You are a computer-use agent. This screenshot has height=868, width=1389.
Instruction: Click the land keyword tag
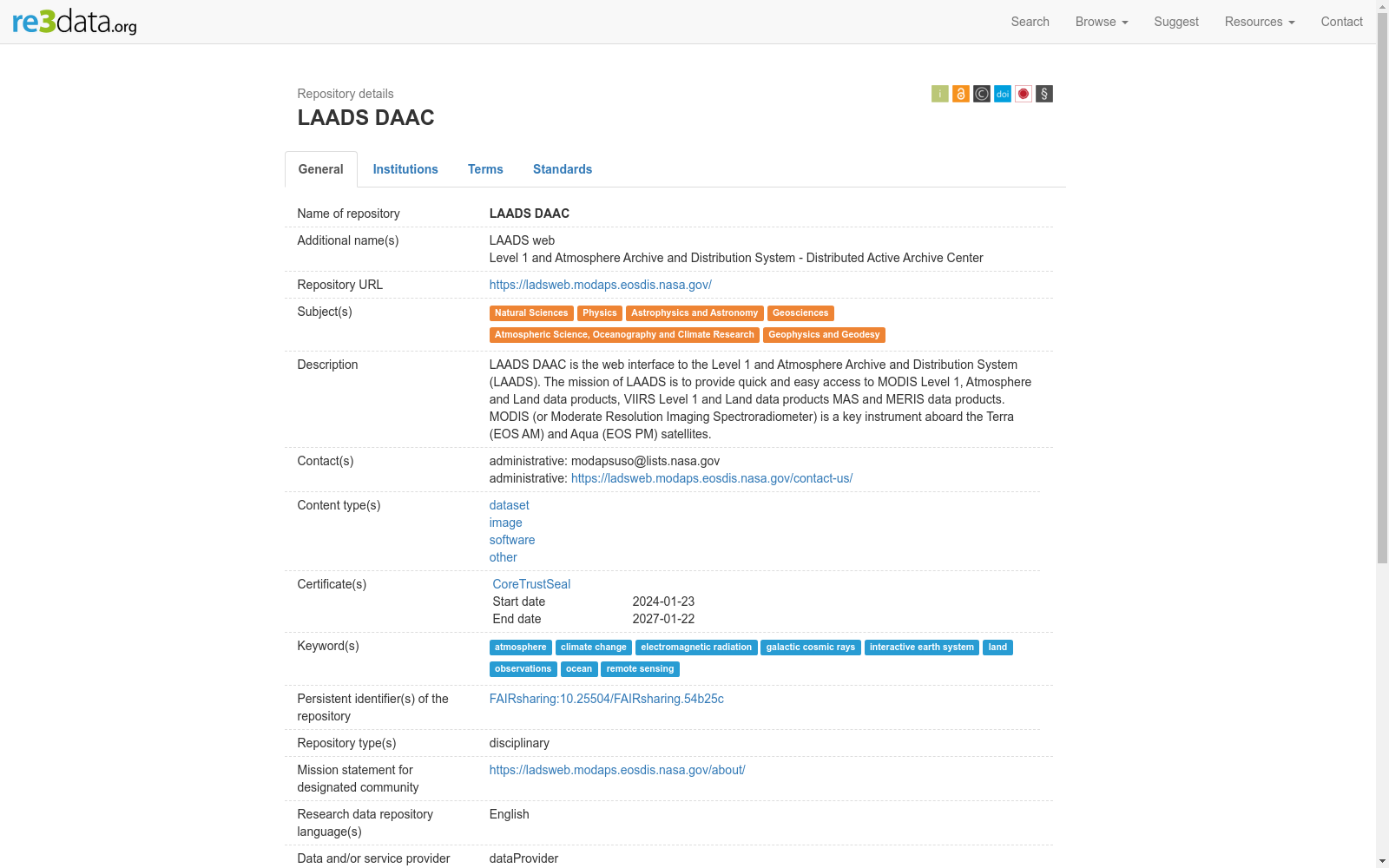coord(997,648)
